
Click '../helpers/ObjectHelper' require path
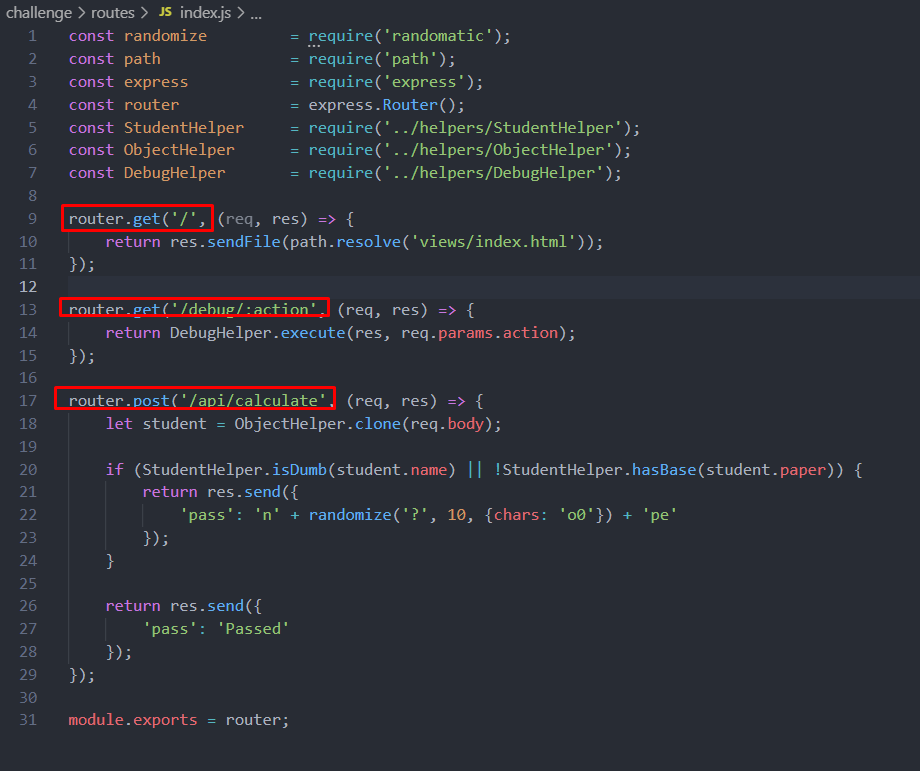tap(498, 150)
